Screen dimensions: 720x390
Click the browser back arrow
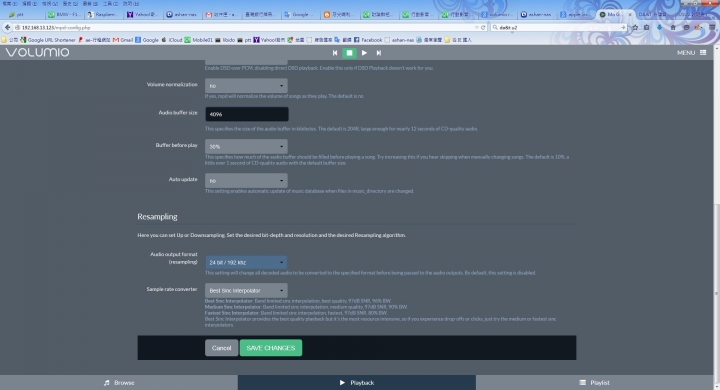click(x=7, y=28)
